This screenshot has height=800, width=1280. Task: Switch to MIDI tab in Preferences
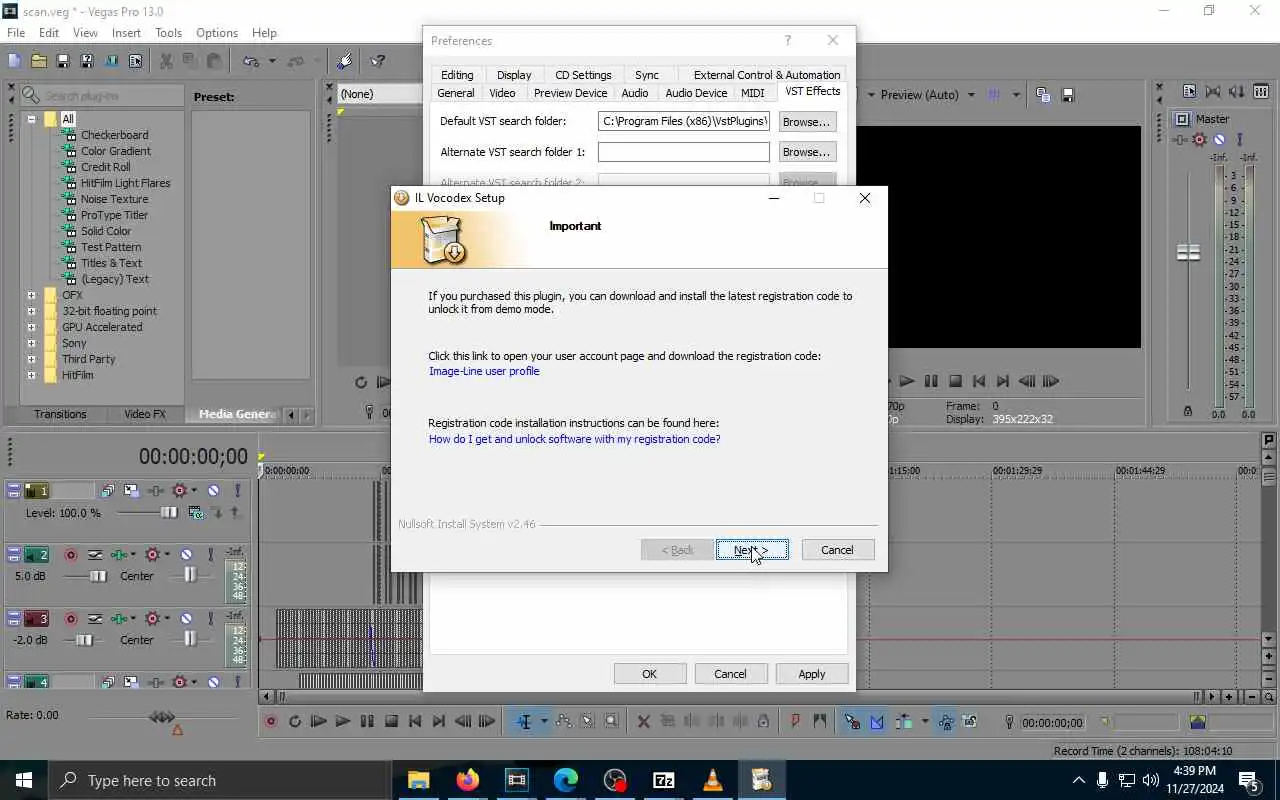pyautogui.click(x=753, y=93)
